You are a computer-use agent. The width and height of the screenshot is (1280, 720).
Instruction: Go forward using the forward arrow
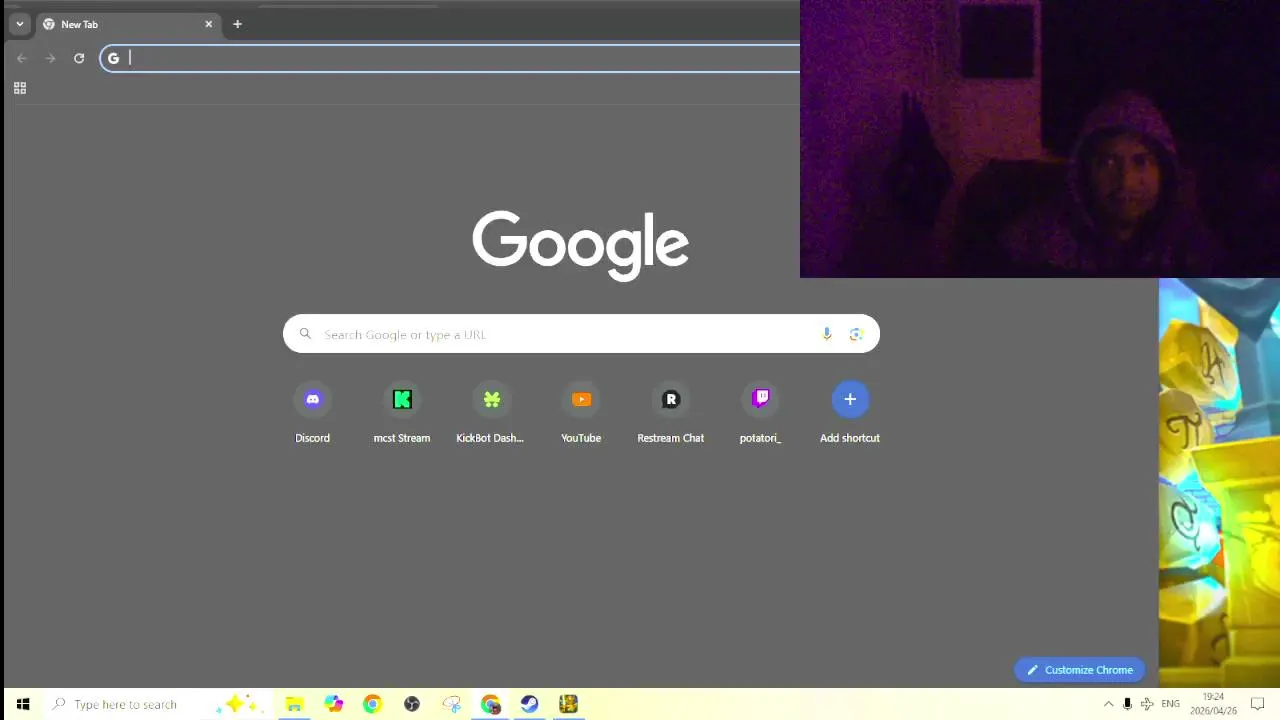pos(50,58)
